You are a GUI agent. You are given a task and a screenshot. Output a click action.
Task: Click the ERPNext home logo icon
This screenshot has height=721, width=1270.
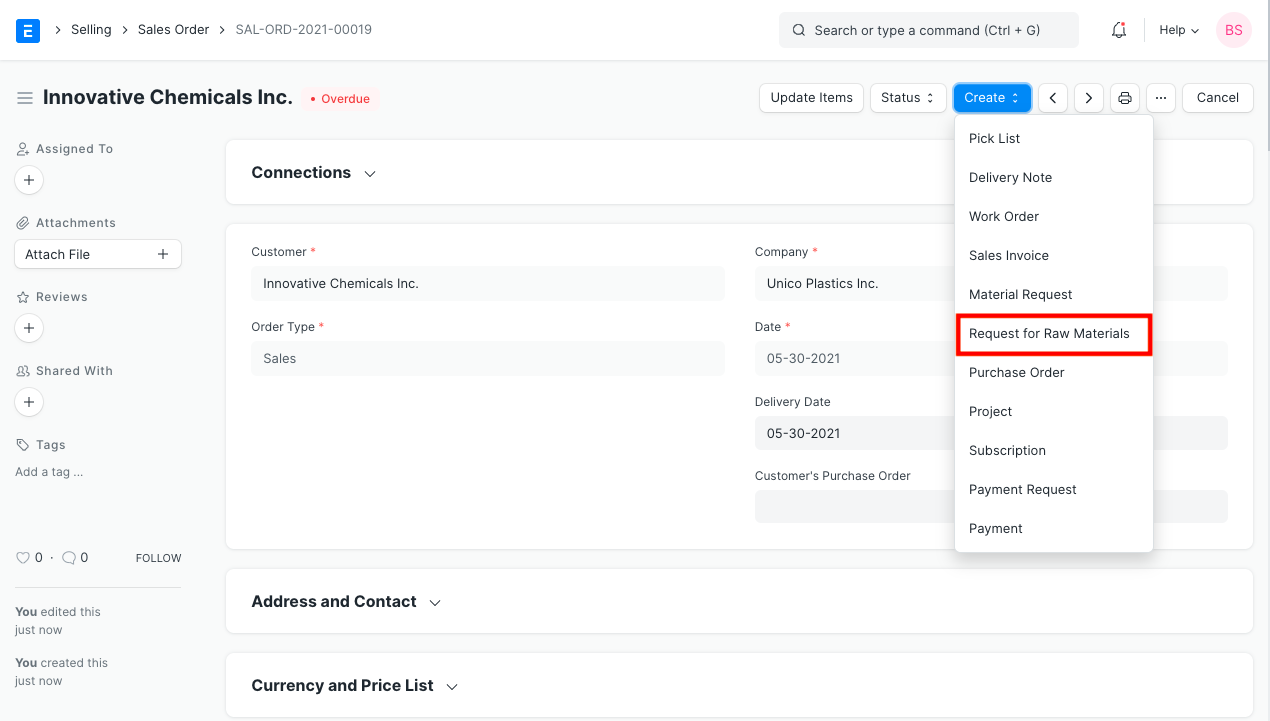(x=28, y=30)
